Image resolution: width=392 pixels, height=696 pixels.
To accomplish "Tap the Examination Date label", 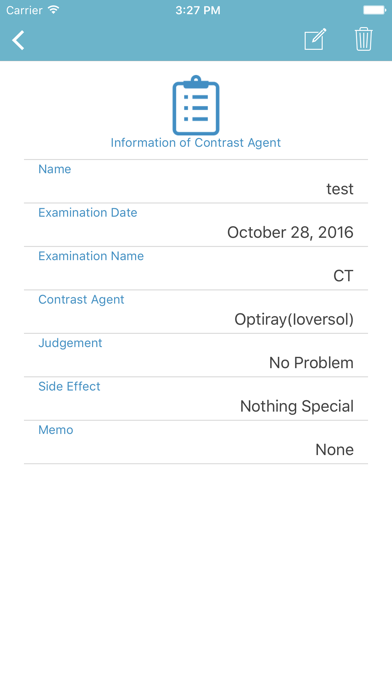I will [87, 213].
